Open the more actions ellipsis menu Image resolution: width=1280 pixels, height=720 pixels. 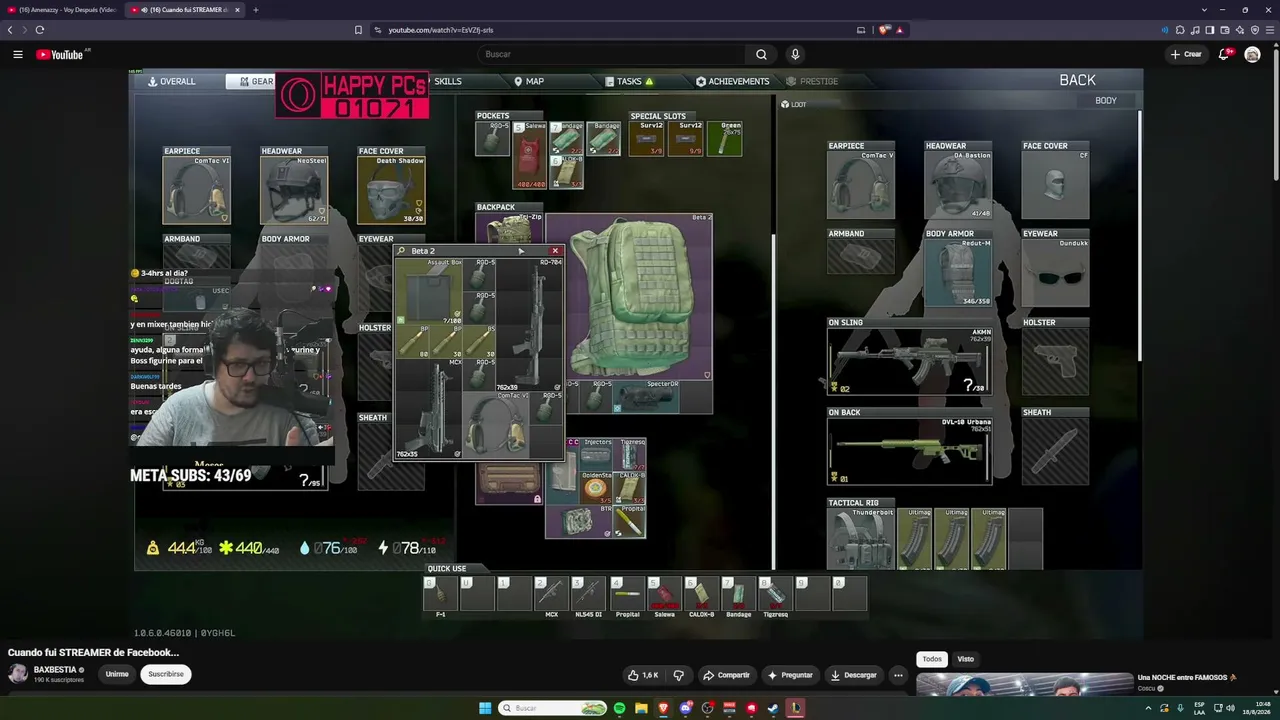(898, 675)
